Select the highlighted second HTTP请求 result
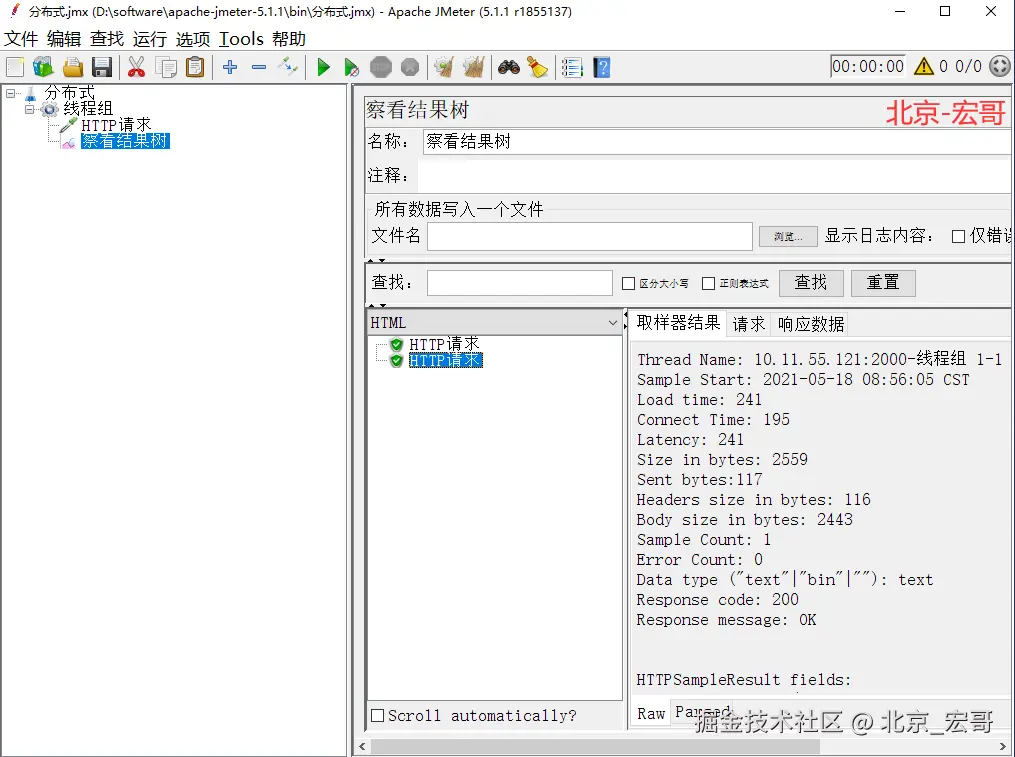1015x757 pixels. pyautogui.click(x=445, y=360)
